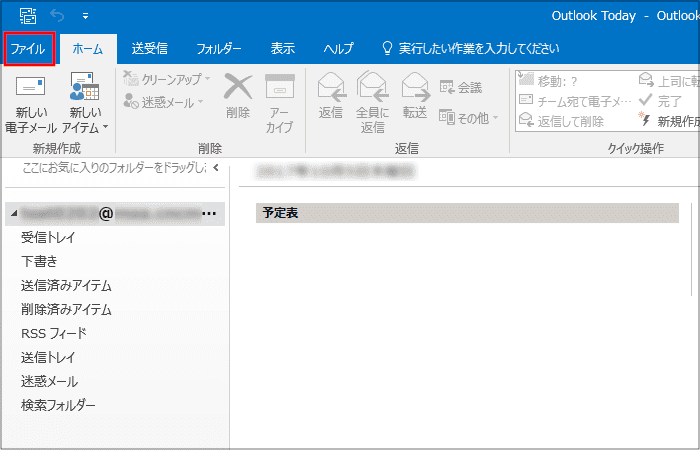Open the 迷惑メール ribbon menu

pyautogui.click(x=163, y=102)
